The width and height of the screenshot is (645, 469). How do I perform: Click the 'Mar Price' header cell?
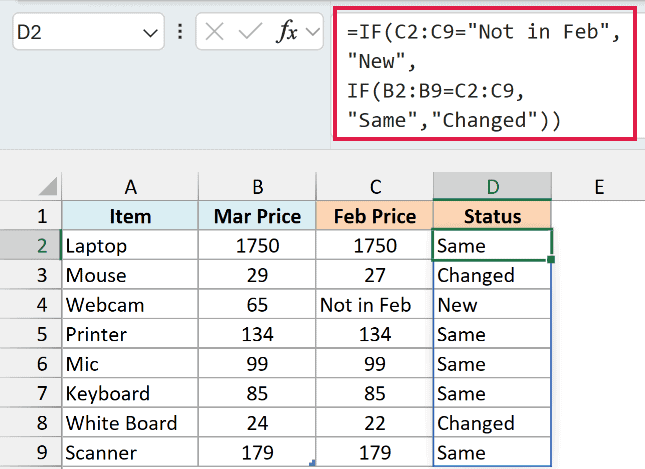[x=257, y=216]
